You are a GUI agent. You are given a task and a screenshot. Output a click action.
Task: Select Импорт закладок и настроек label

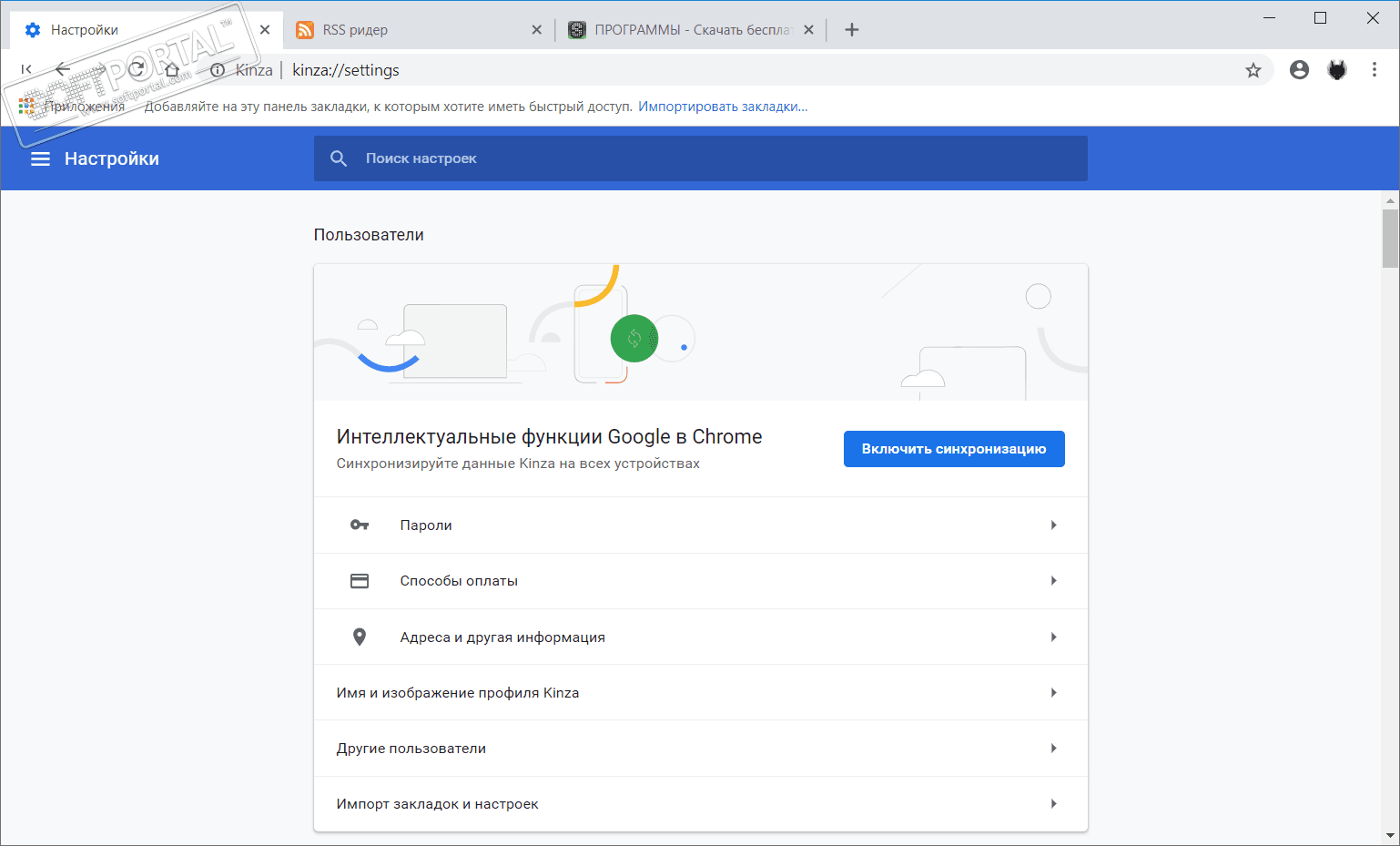pos(438,804)
